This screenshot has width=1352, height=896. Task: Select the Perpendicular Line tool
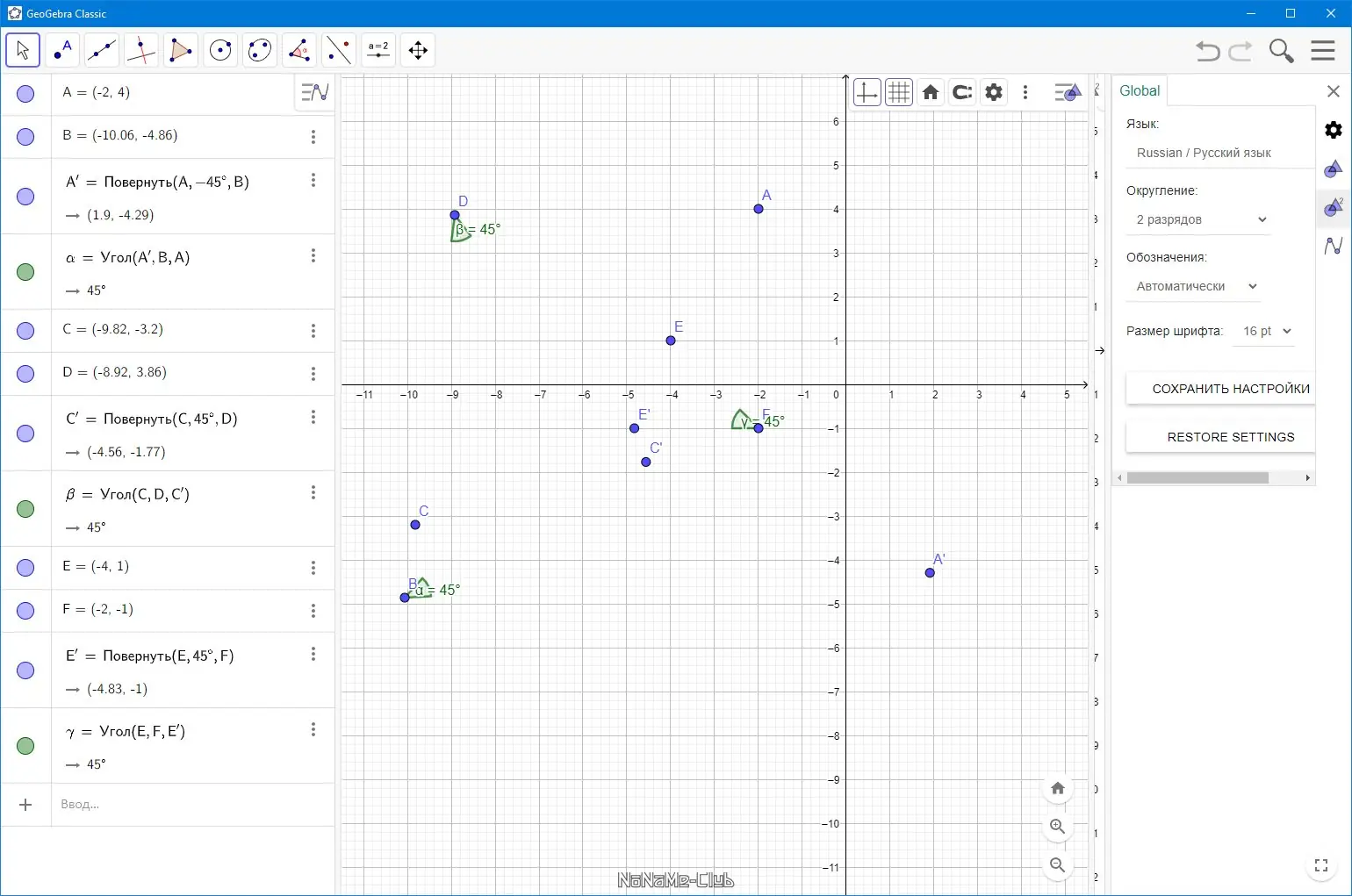pyautogui.click(x=141, y=50)
